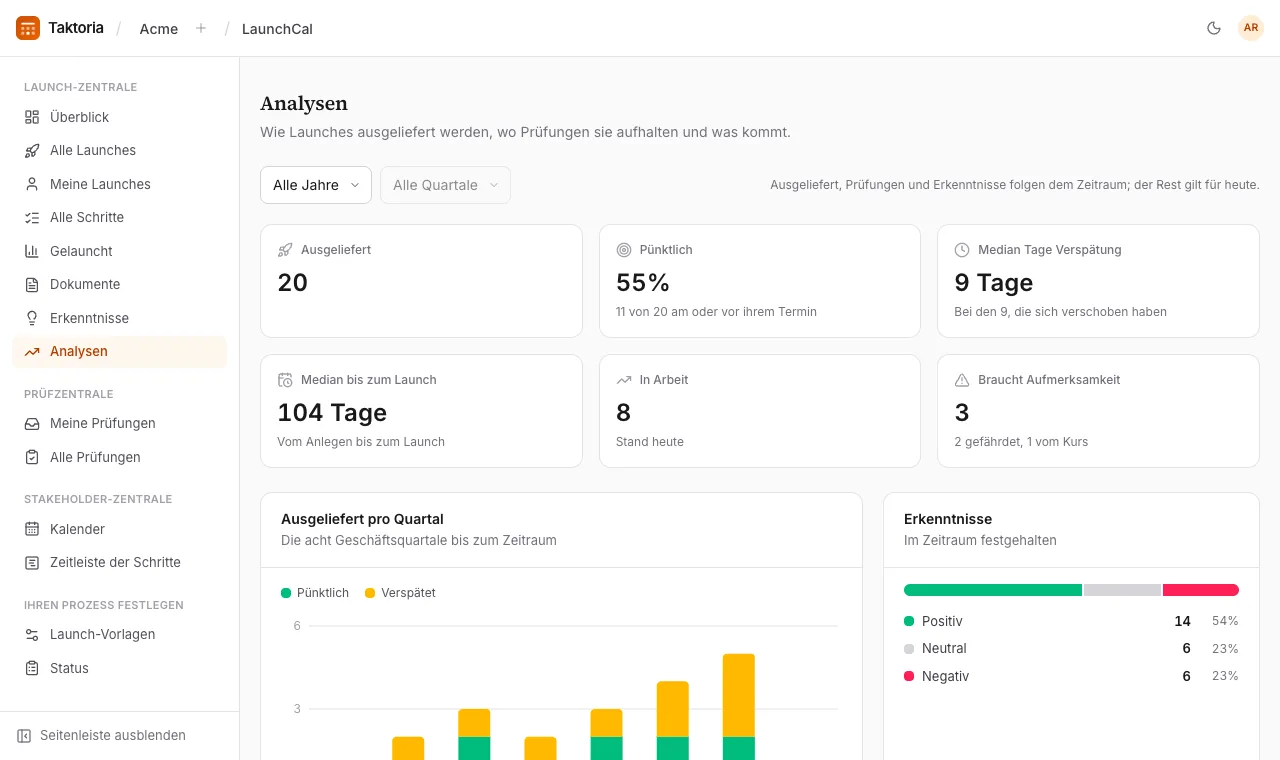The width and height of the screenshot is (1280, 760).
Task: Click the "104 Tage" value
Action: coord(332,412)
